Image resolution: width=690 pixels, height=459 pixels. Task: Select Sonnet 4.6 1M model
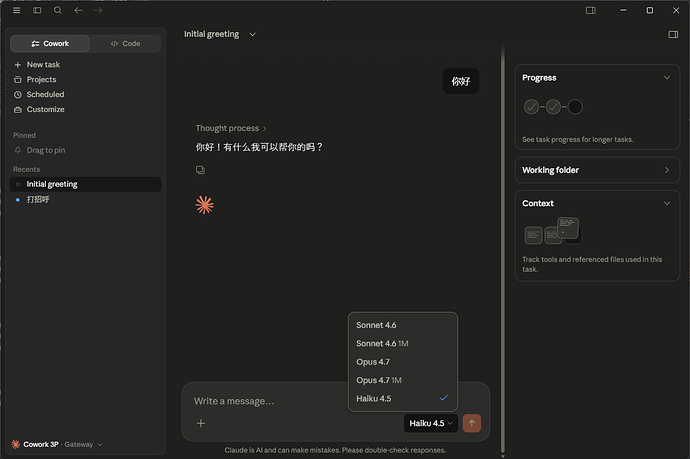pyautogui.click(x=403, y=343)
